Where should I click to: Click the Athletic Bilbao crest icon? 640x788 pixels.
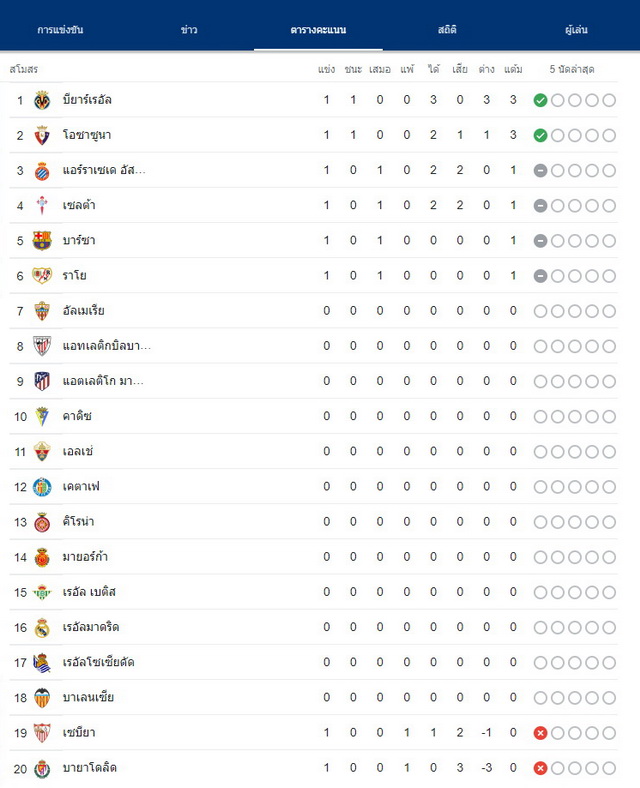42,346
